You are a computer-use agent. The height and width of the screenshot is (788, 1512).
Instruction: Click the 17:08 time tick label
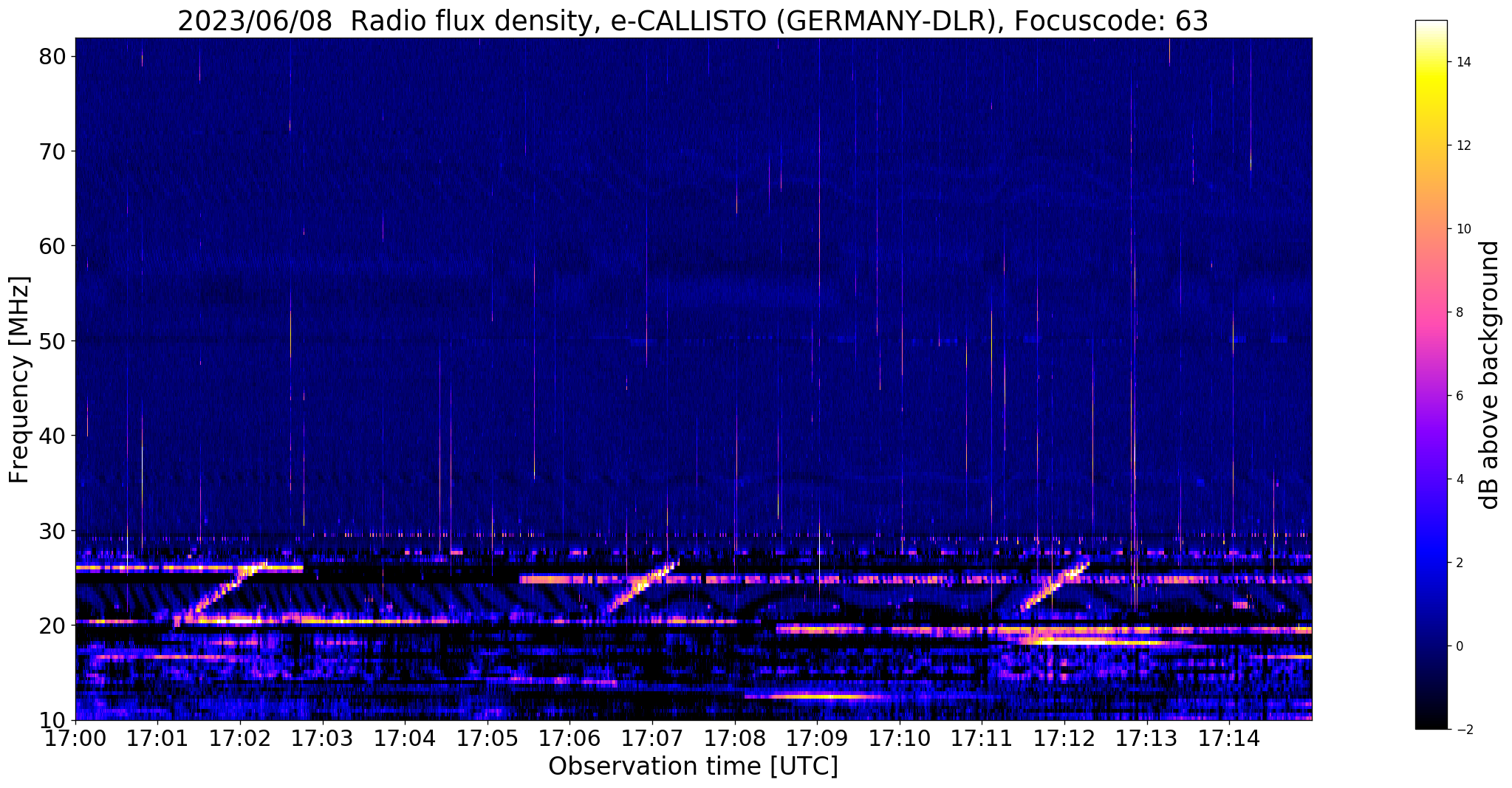pyautogui.click(x=735, y=739)
